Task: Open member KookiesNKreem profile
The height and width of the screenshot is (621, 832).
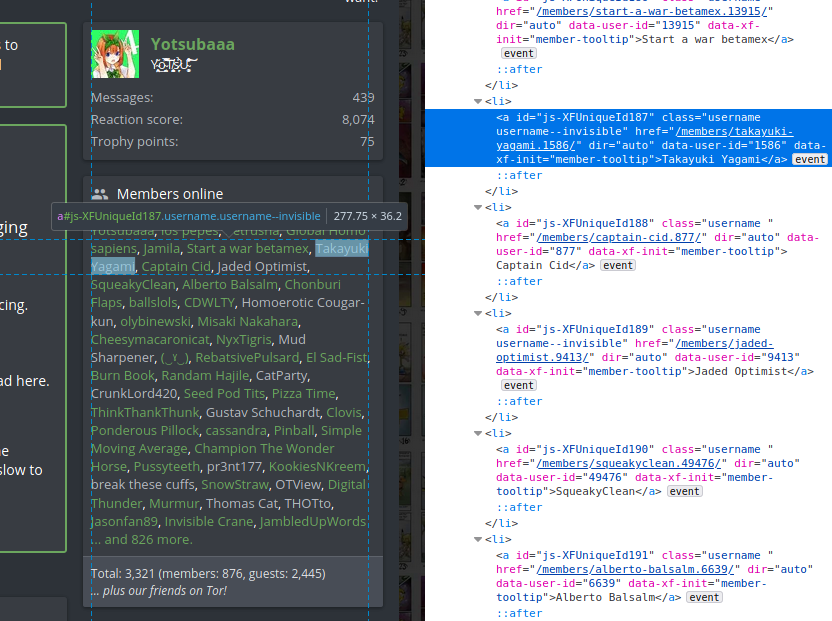Action: click(317, 467)
